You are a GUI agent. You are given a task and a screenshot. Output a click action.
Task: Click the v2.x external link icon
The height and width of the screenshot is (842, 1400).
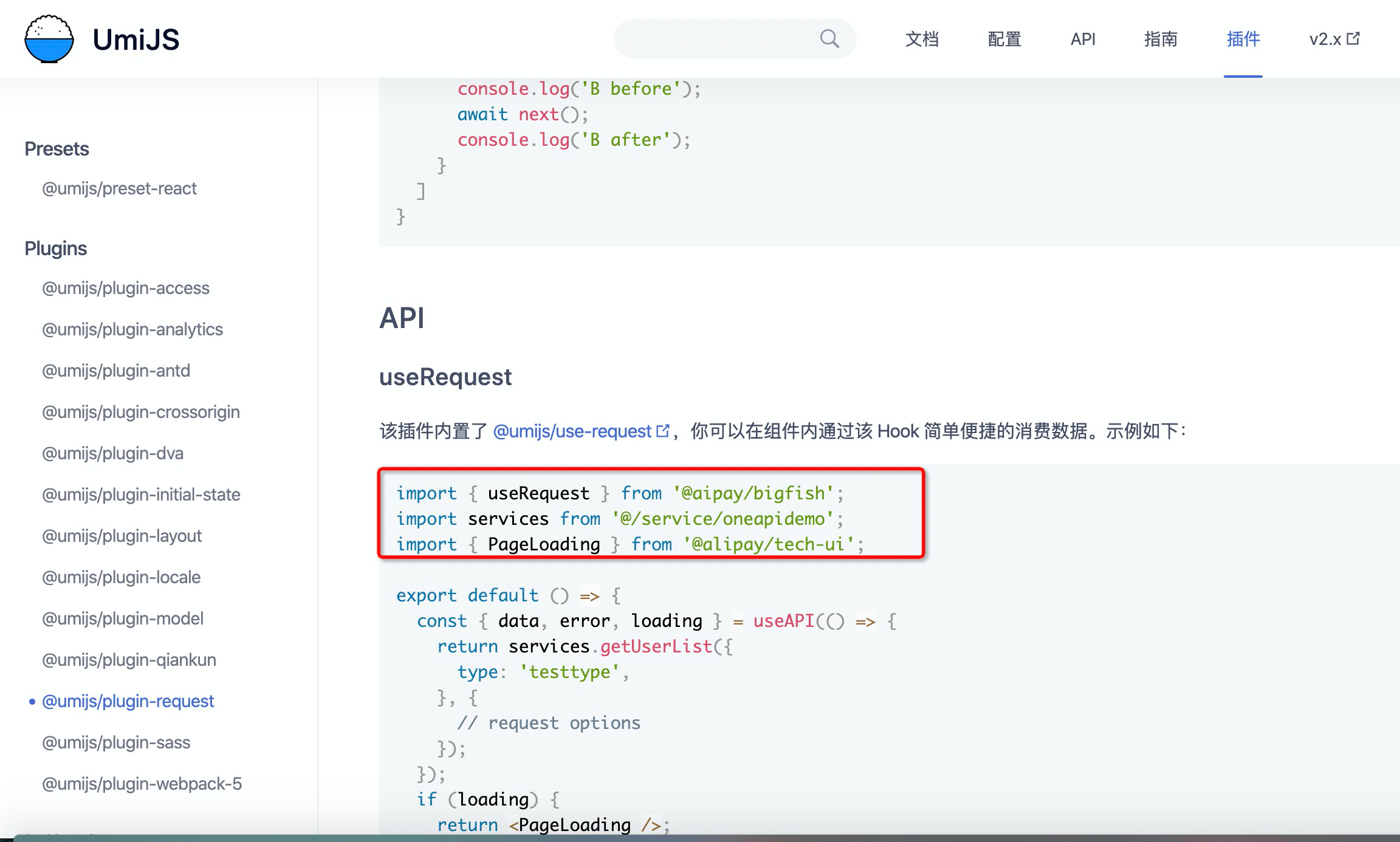(x=1353, y=39)
